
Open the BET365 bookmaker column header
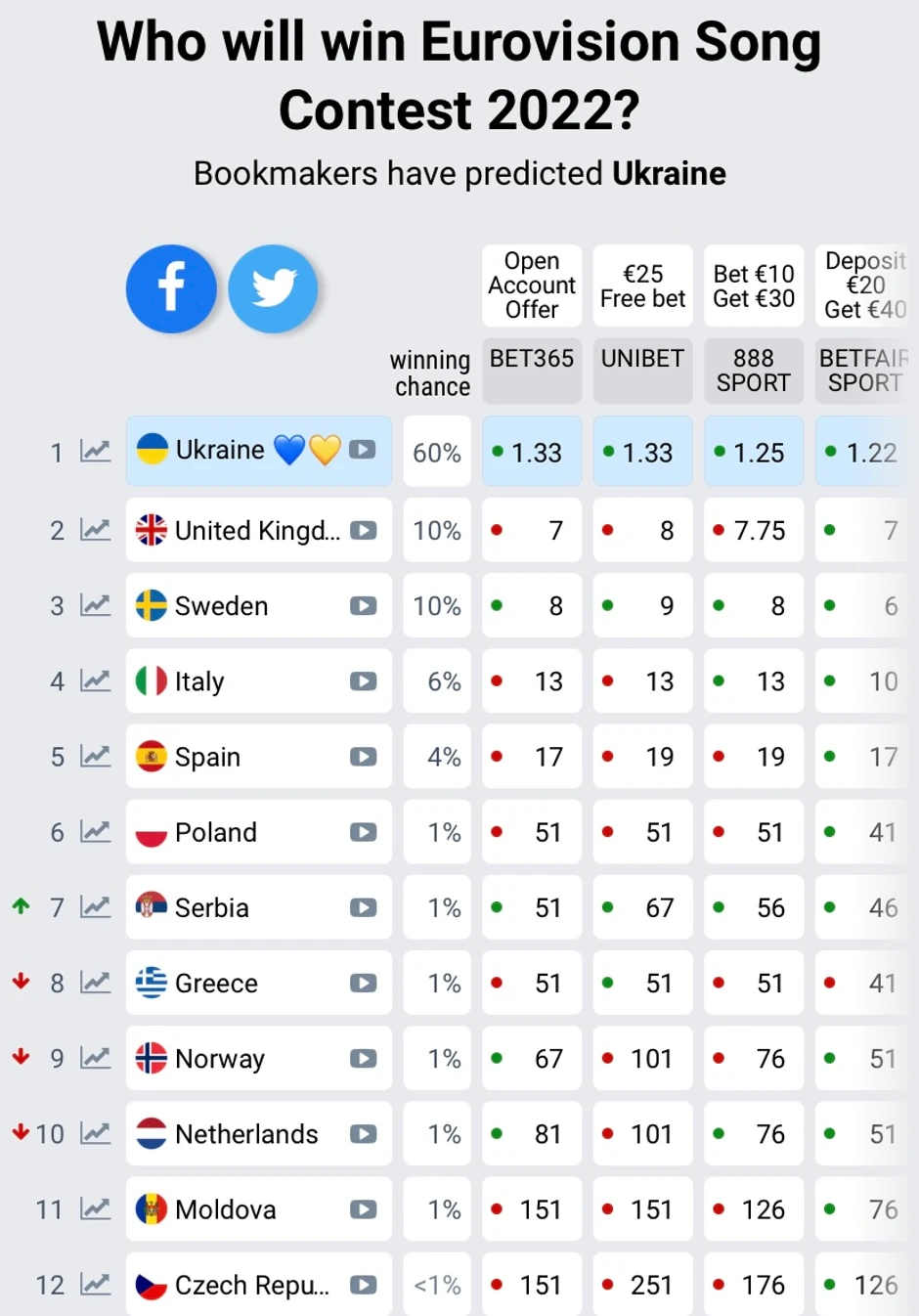532,371
